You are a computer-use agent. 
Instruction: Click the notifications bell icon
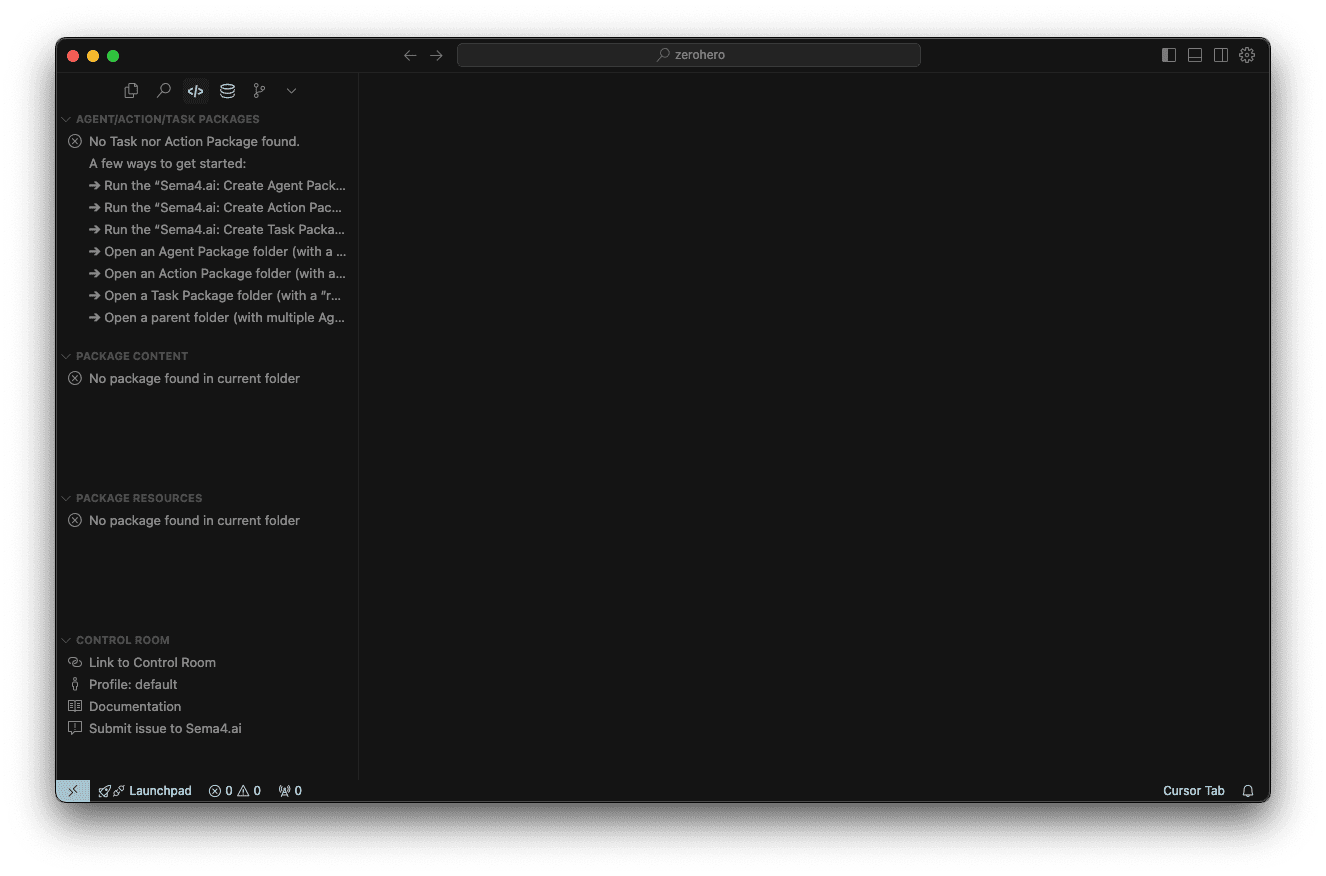click(x=1247, y=790)
